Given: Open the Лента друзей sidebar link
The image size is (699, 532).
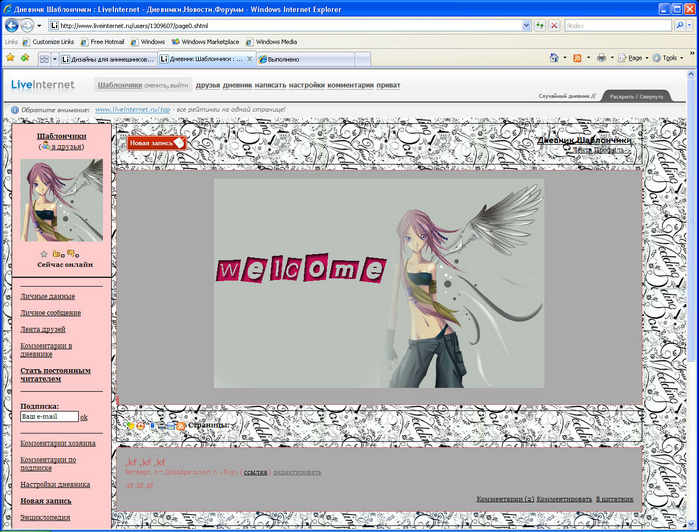Looking at the screenshot, I should (43, 329).
